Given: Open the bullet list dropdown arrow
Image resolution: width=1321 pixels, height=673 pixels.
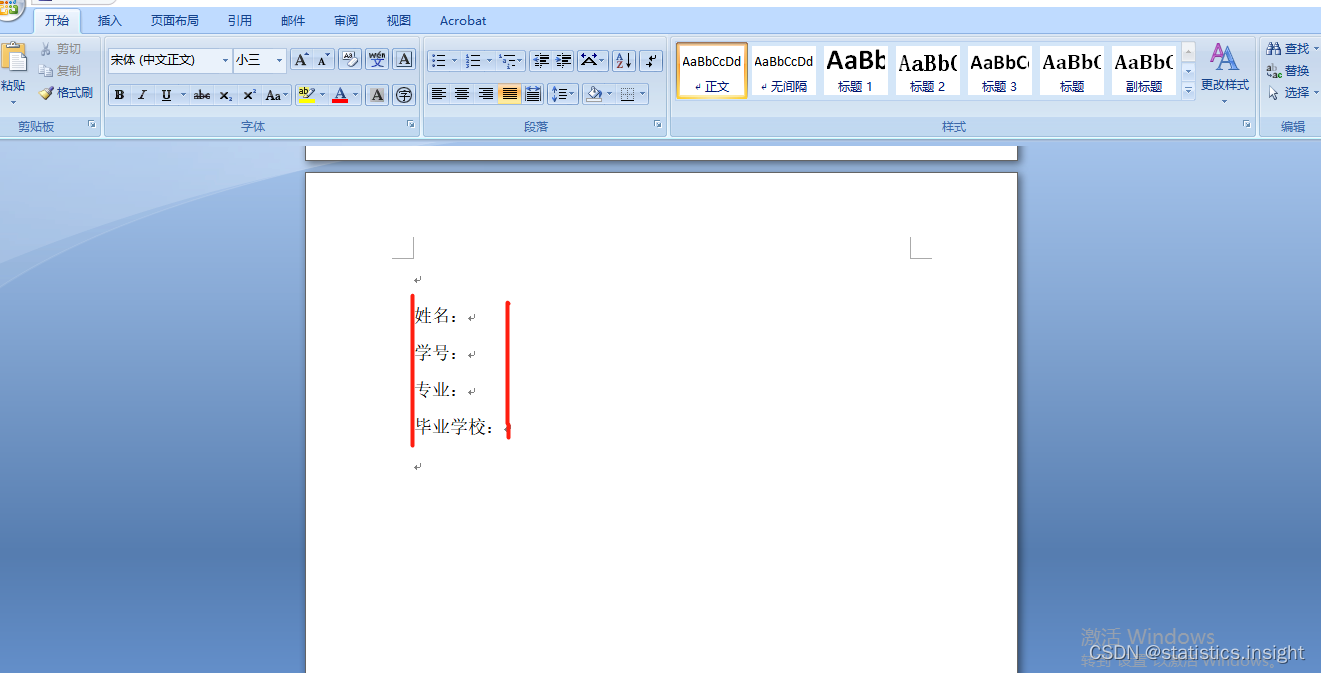Looking at the screenshot, I should coord(454,61).
